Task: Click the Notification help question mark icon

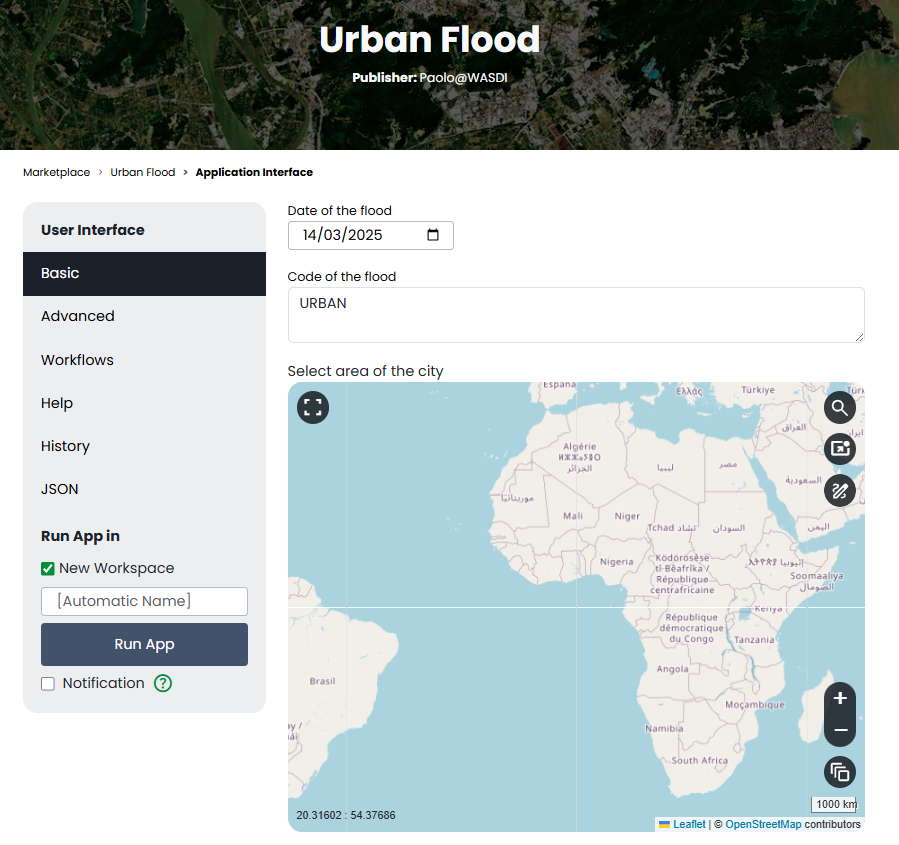Action: click(x=163, y=683)
